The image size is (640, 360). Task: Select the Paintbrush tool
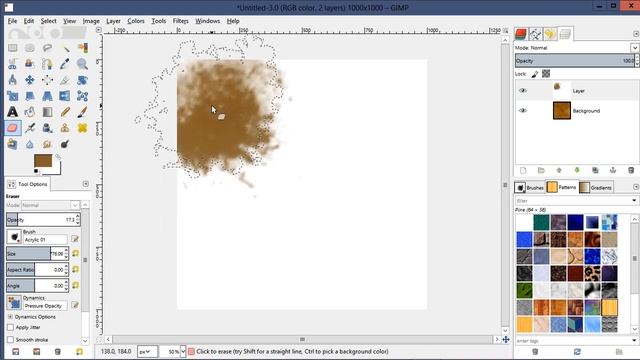coord(82,112)
